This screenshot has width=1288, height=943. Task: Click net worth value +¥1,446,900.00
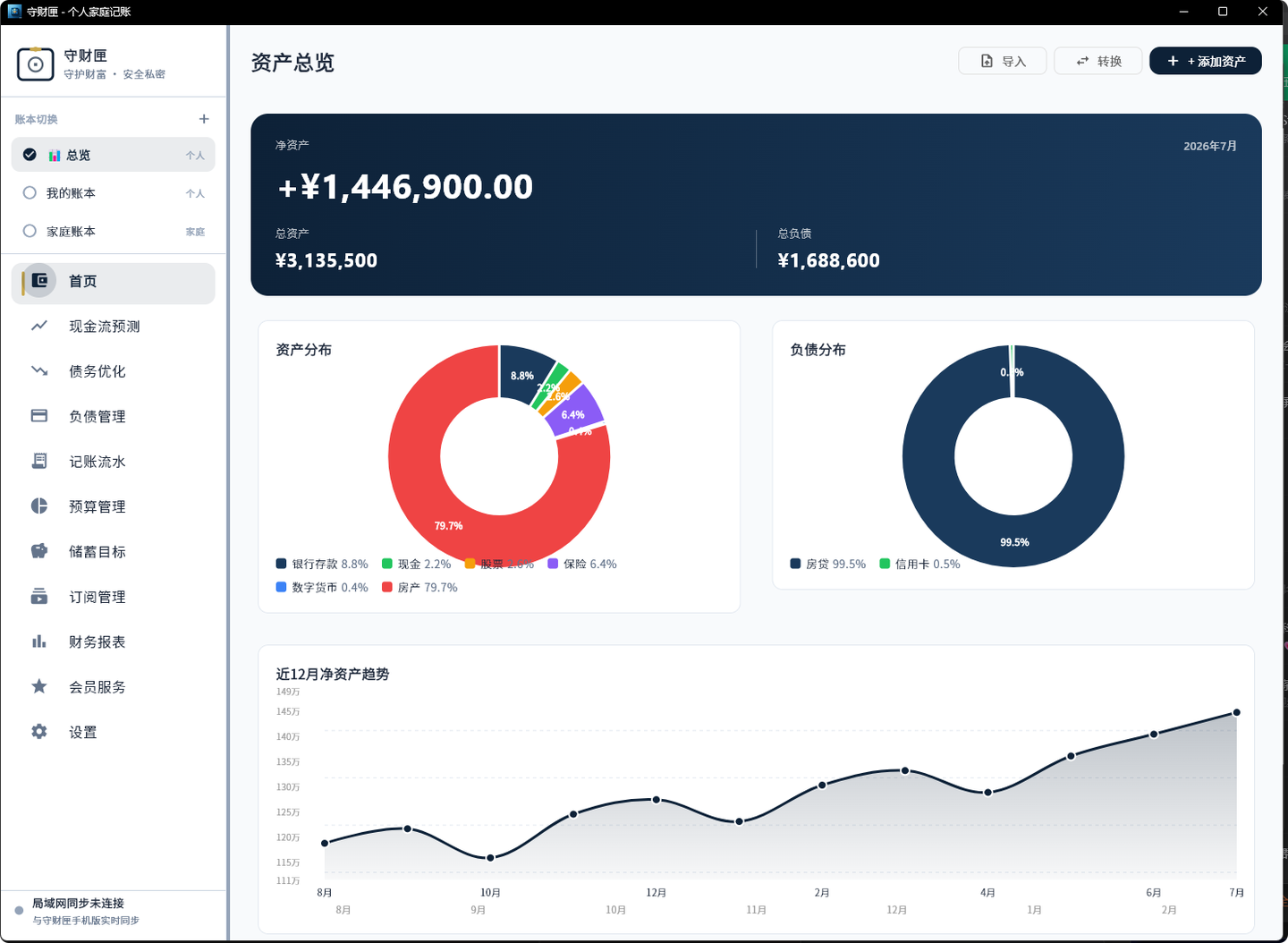click(x=405, y=186)
